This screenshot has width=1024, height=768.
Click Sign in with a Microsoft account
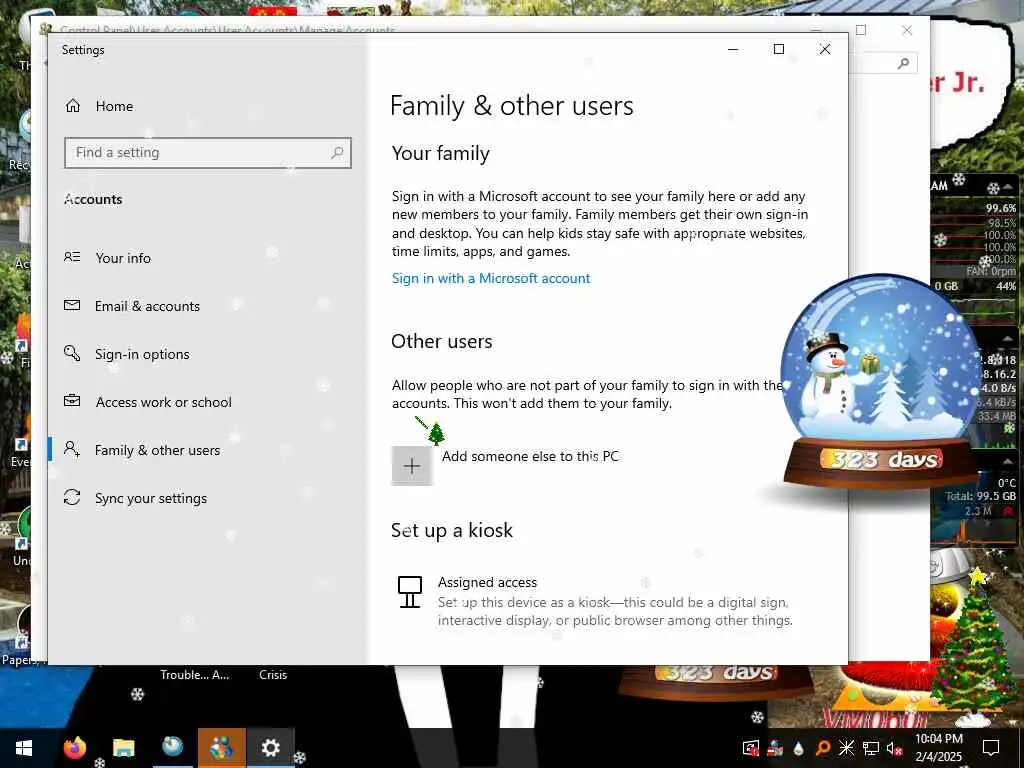pyautogui.click(x=491, y=278)
